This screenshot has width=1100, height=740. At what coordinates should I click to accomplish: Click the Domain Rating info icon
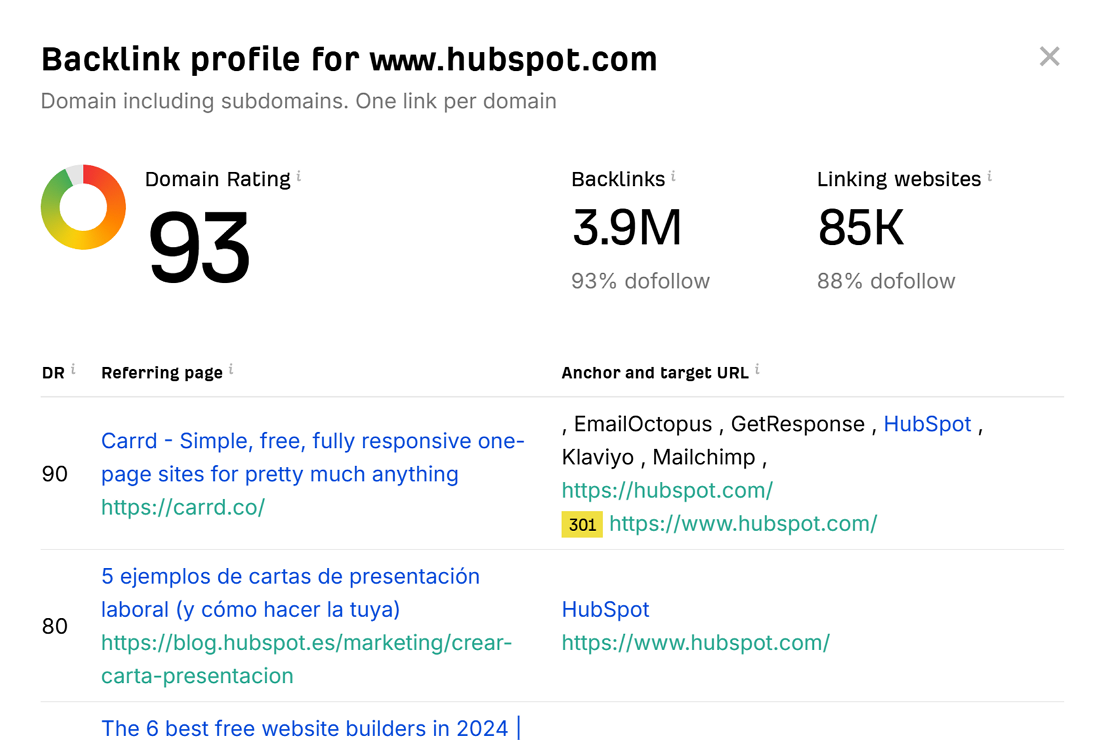point(299,176)
